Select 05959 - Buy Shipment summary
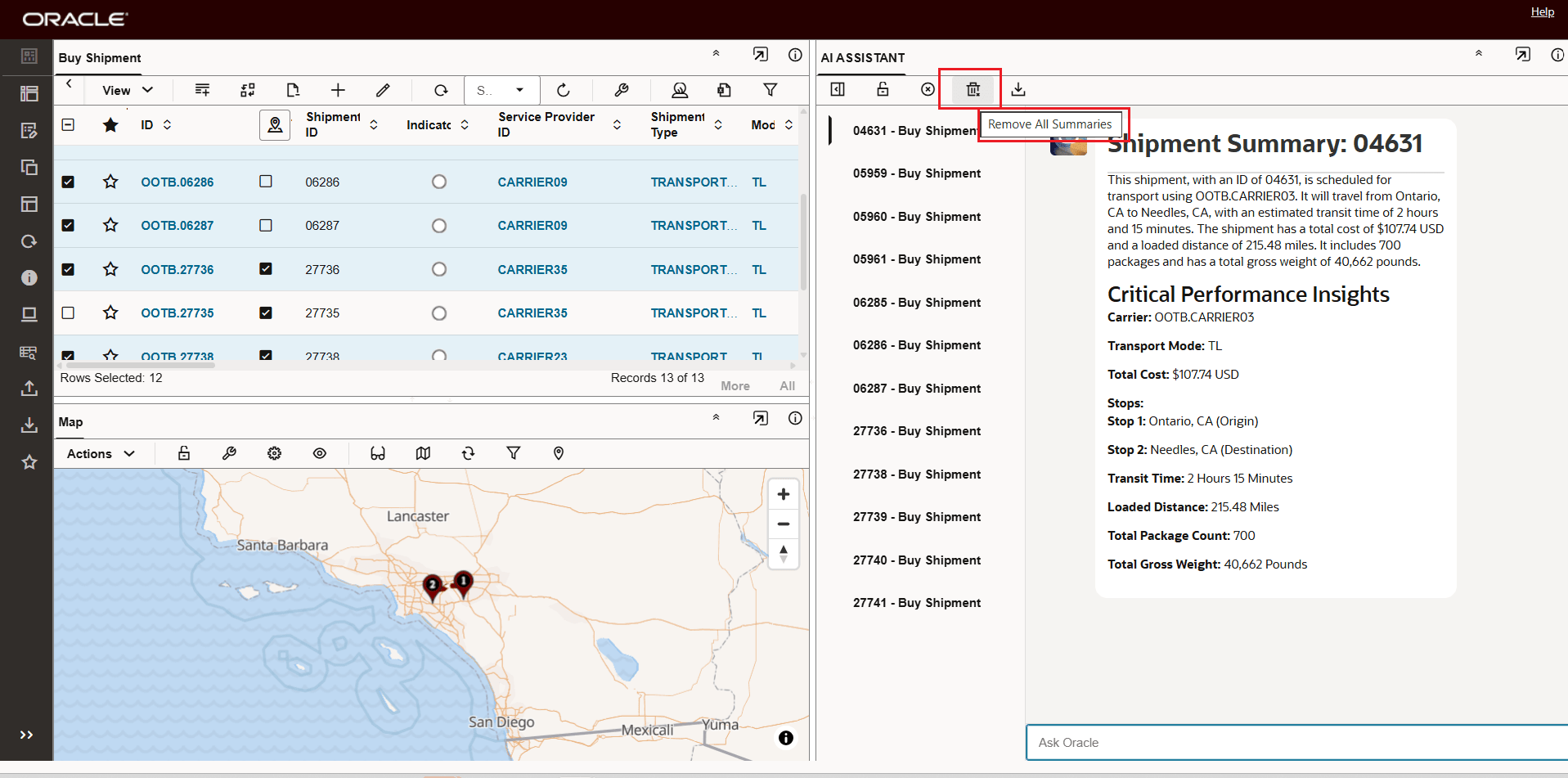The height and width of the screenshot is (778, 1568). pos(916,173)
